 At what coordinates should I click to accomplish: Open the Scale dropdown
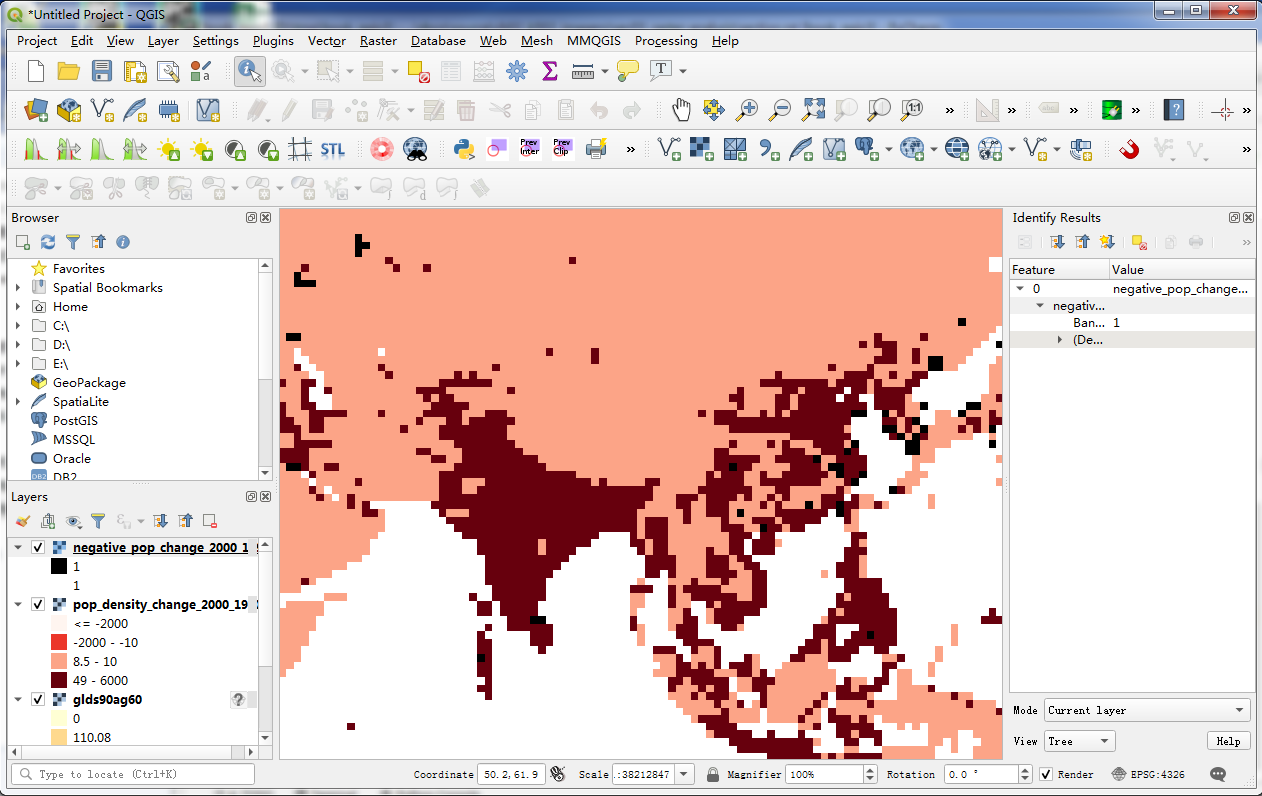(x=685, y=774)
